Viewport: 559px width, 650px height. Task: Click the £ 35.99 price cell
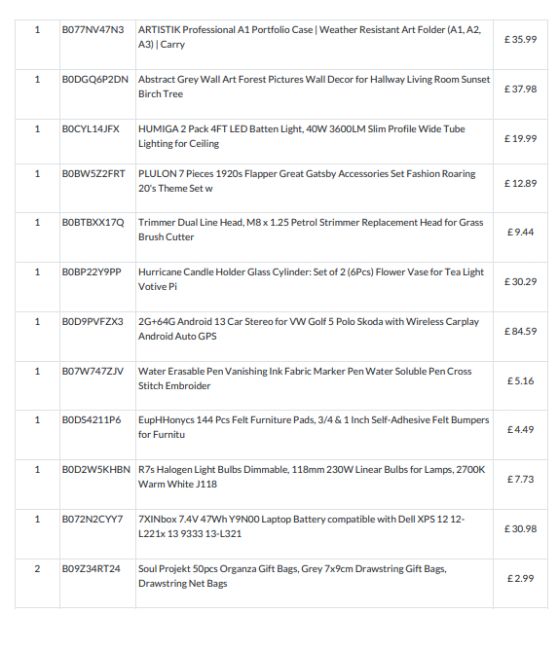520,39
